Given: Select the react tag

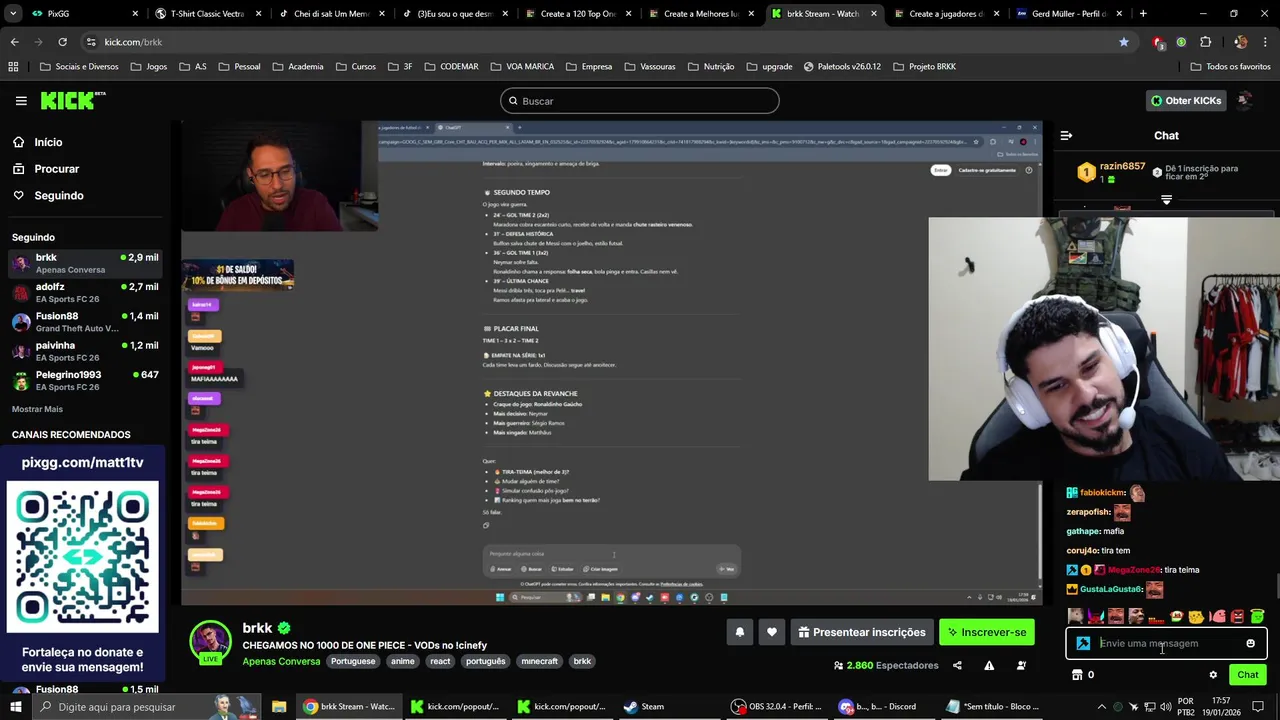Looking at the screenshot, I should [440, 661].
